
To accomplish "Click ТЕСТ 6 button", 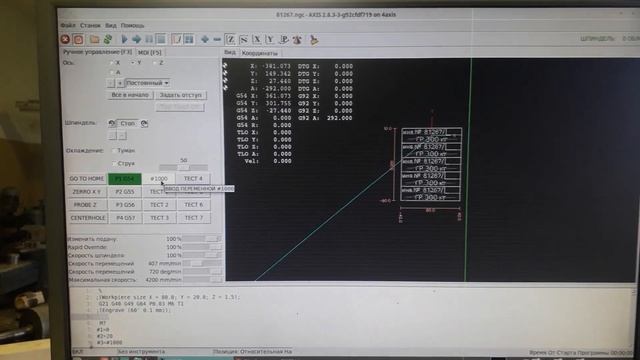I will [193, 205].
